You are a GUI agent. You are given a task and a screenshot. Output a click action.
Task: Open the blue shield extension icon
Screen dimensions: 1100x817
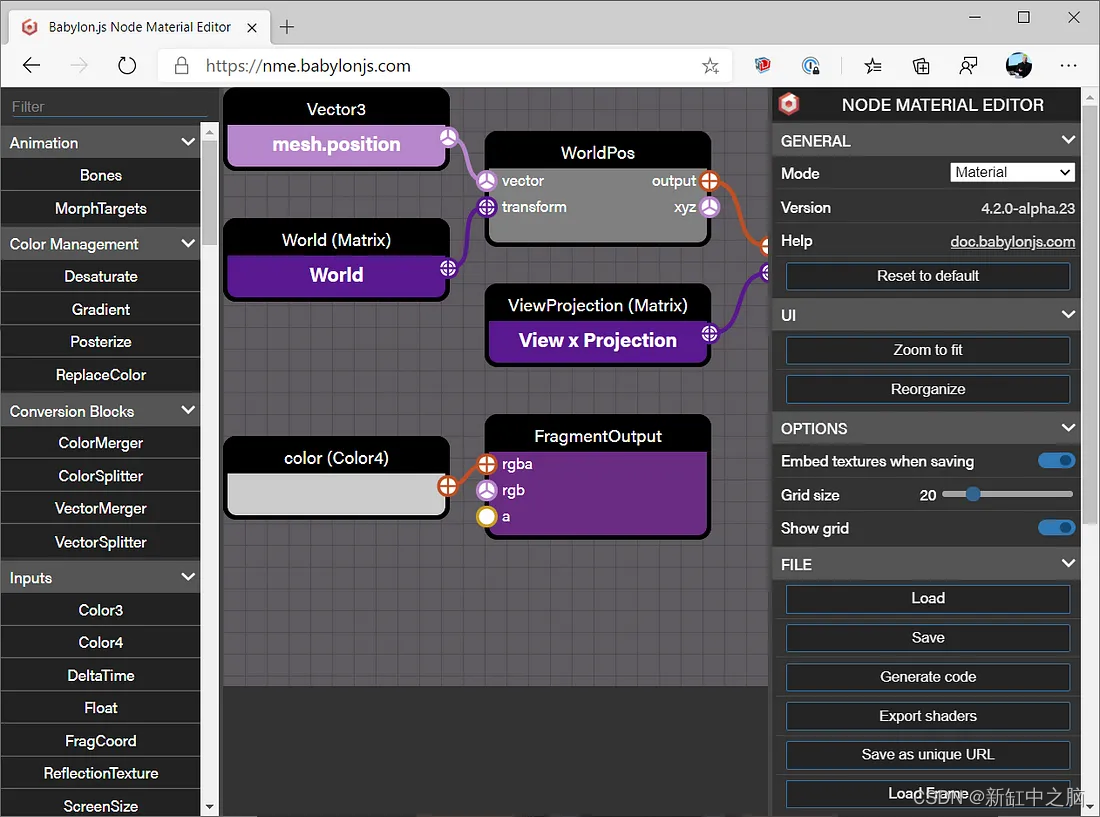[x=810, y=66]
